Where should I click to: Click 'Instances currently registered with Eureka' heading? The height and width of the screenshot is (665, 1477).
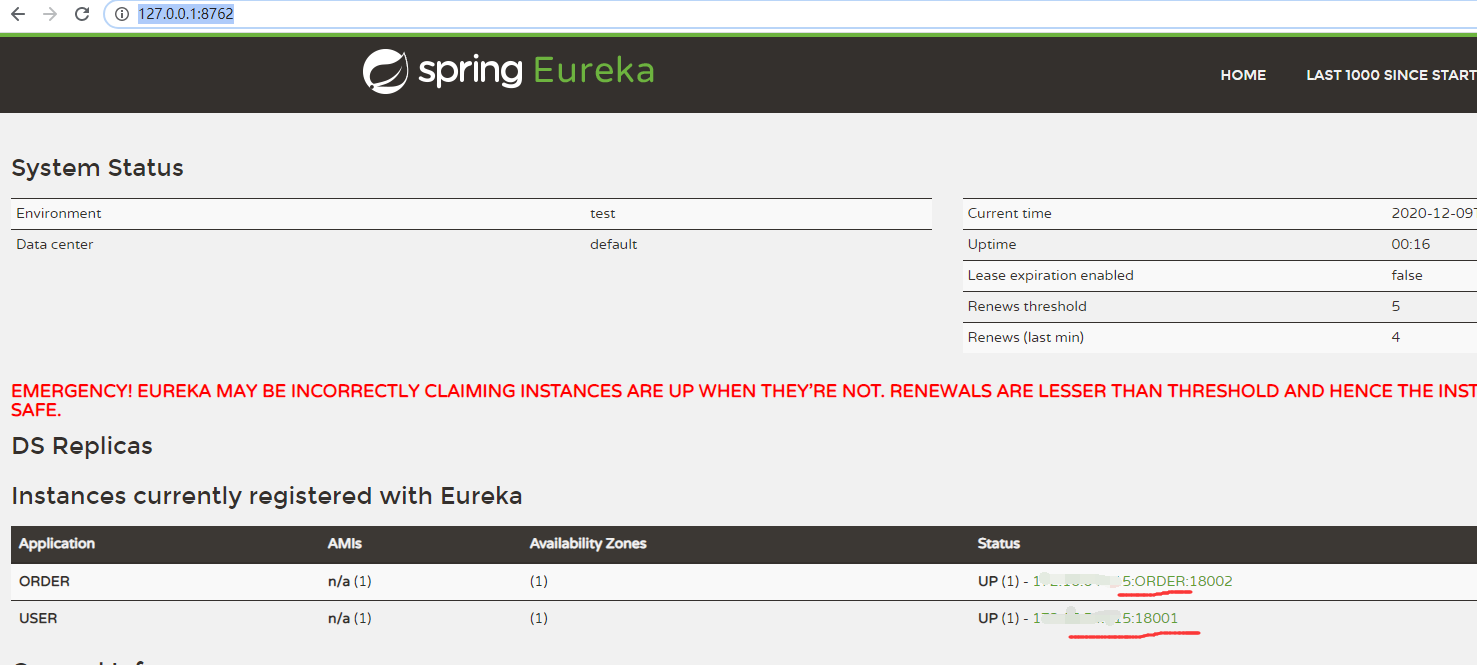267,496
